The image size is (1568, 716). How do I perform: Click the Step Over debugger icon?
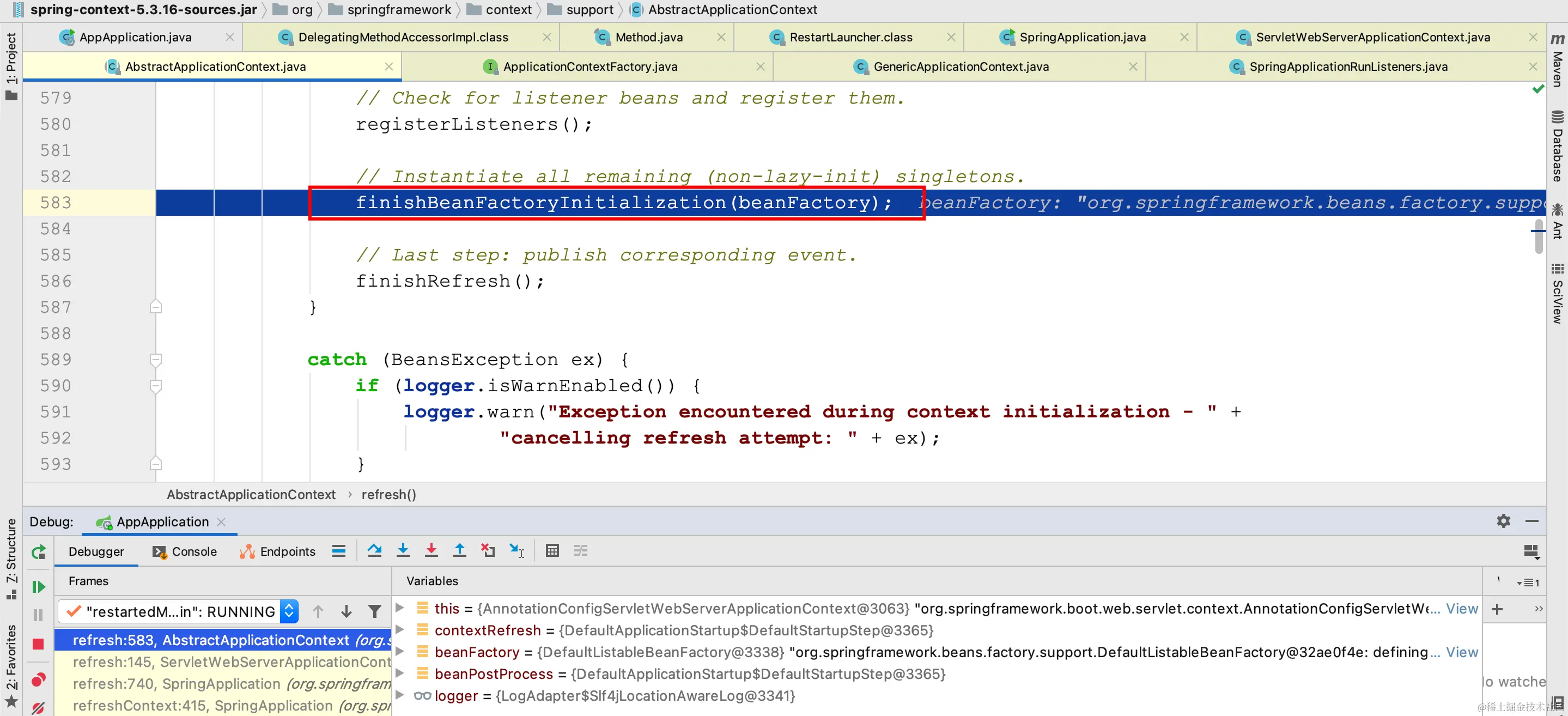pos(374,551)
